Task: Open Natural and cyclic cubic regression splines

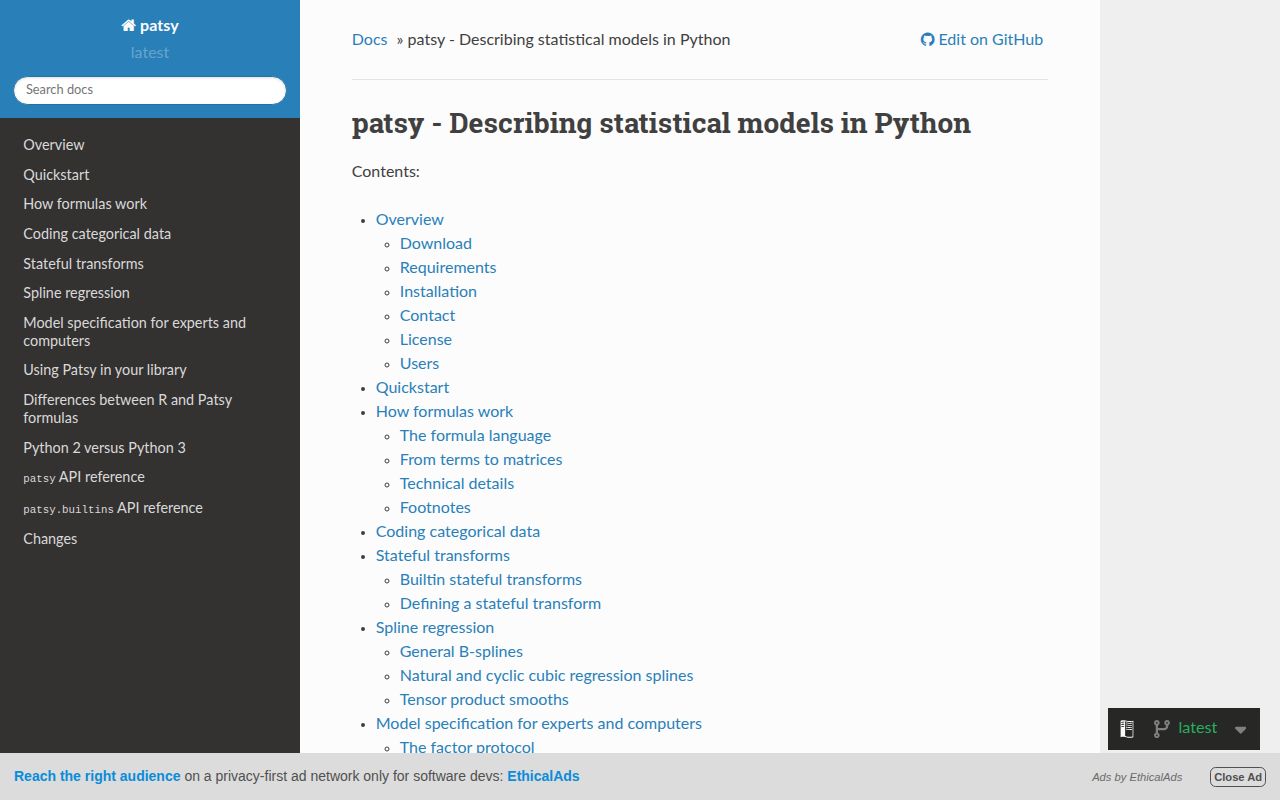Action: (546, 676)
